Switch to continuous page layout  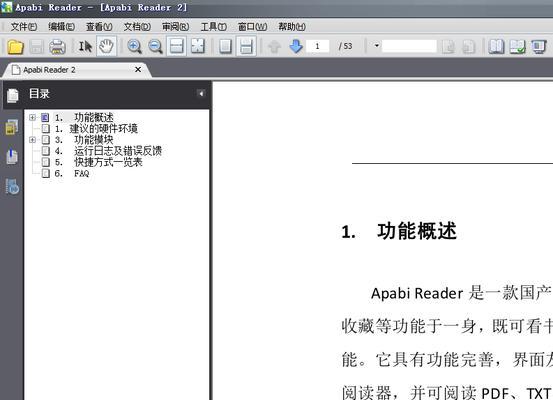tap(246, 47)
